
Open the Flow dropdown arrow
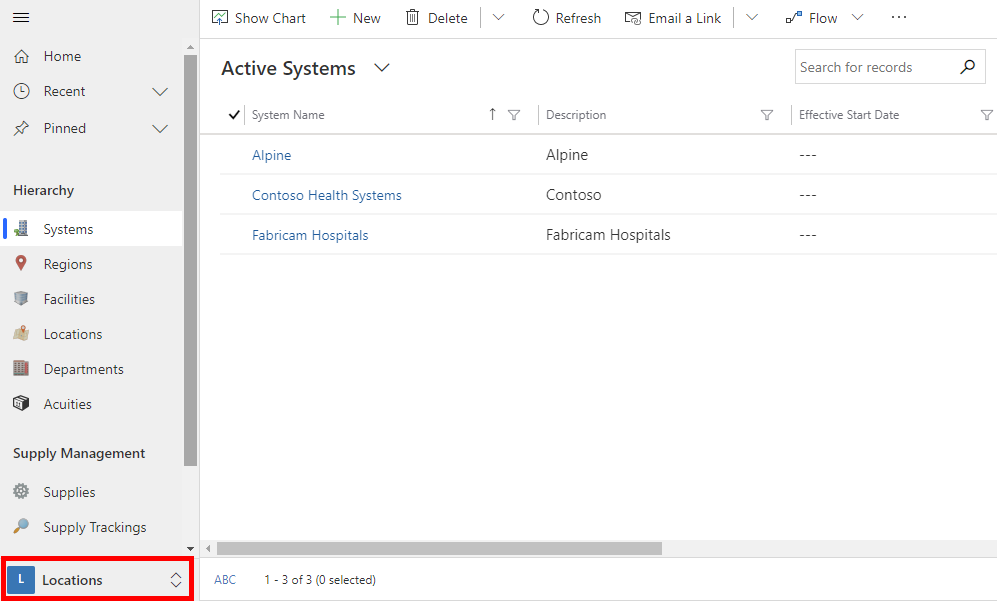coord(857,17)
